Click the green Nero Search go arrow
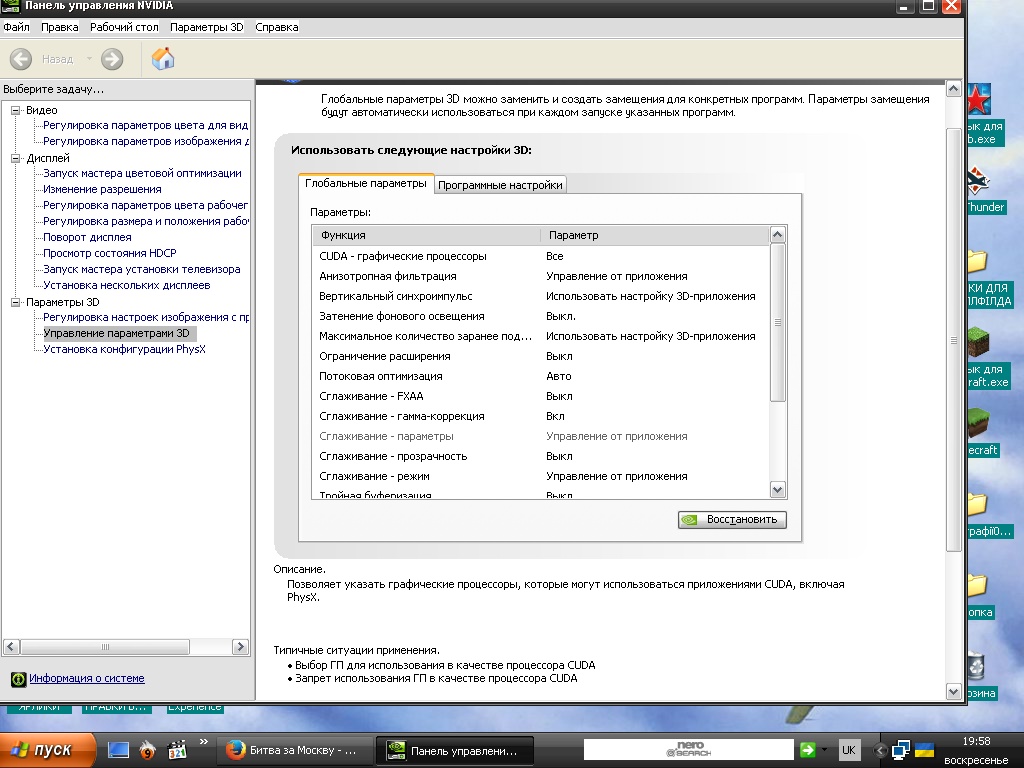 [808, 750]
